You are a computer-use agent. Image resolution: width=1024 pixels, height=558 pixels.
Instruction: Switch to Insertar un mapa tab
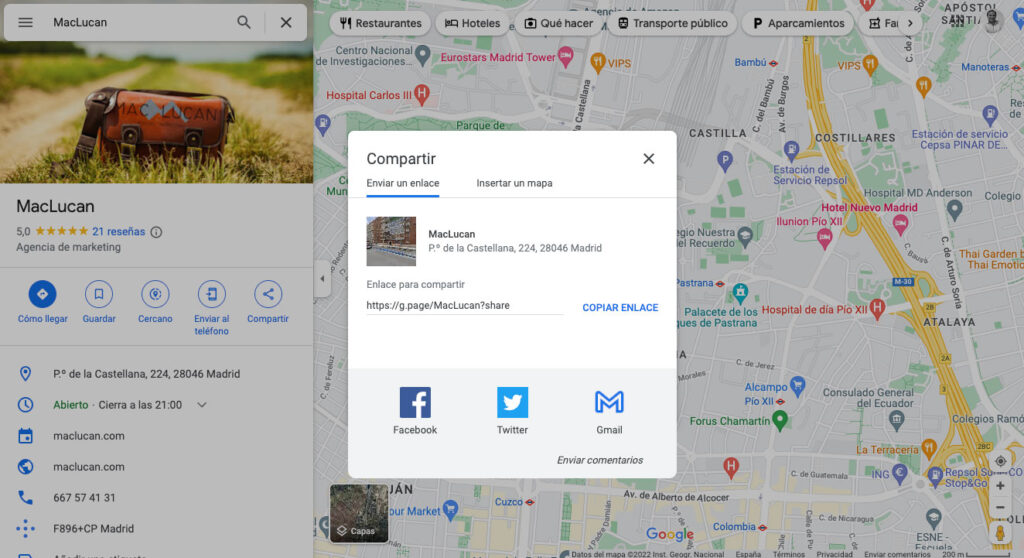tap(514, 184)
